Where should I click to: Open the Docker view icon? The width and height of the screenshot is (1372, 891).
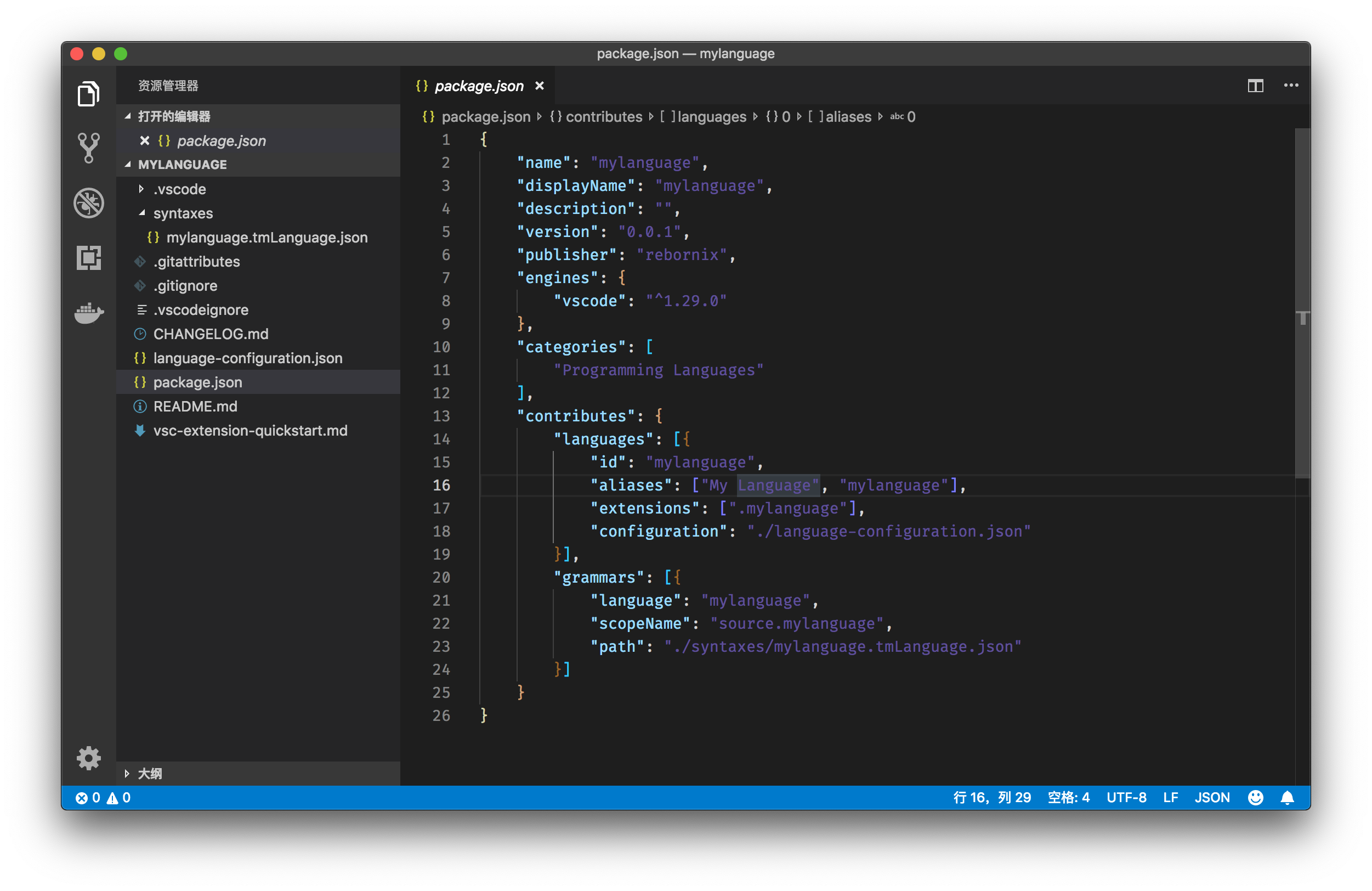click(88, 313)
